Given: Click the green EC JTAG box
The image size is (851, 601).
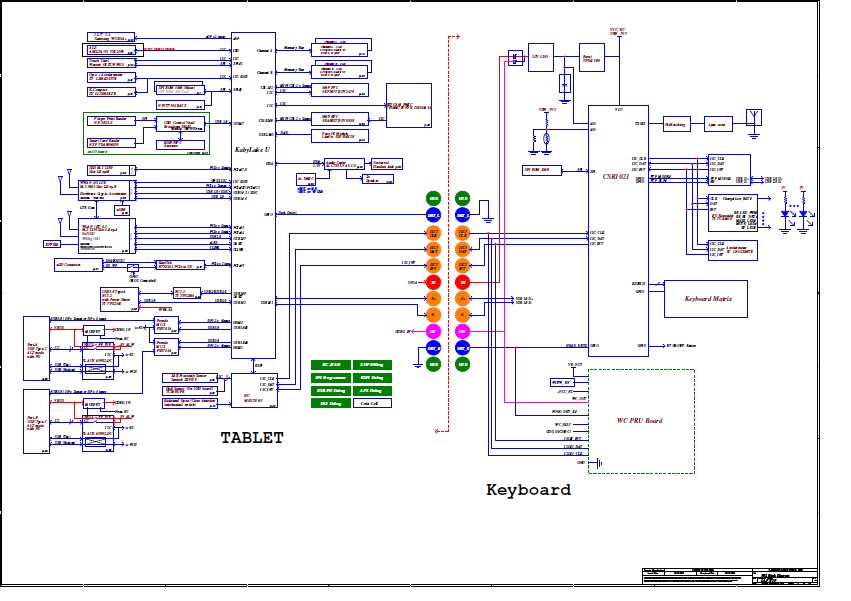Looking at the screenshot, I should pos(331,365).
